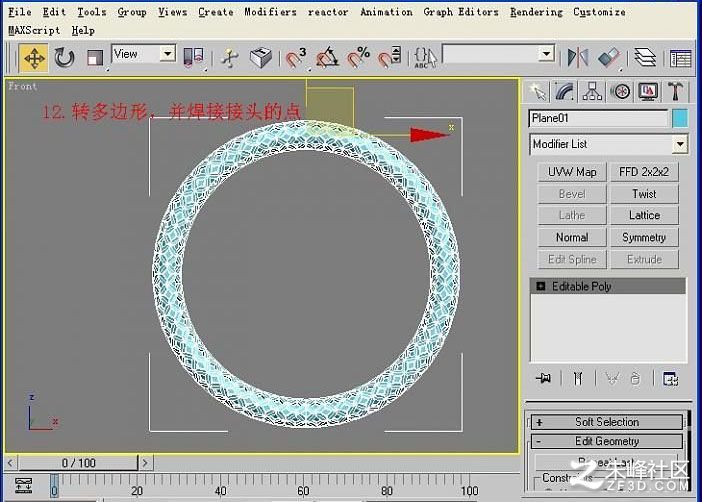The width and height of the screenshot is (702, 502).
Task: Open the Views menu
Action: coord(172,12)
